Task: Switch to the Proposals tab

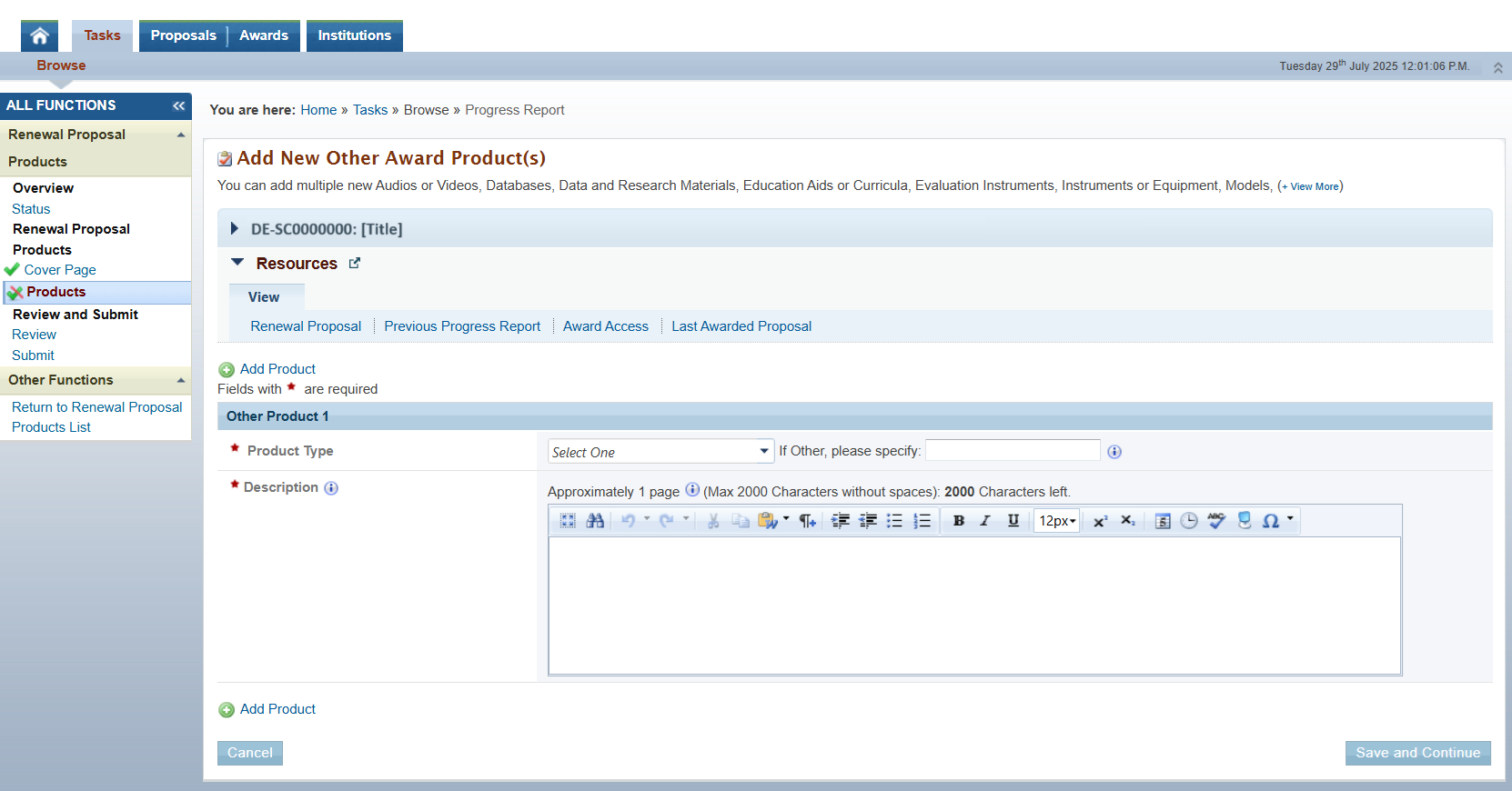Action: pyautogui.click(x=183, y=35)
